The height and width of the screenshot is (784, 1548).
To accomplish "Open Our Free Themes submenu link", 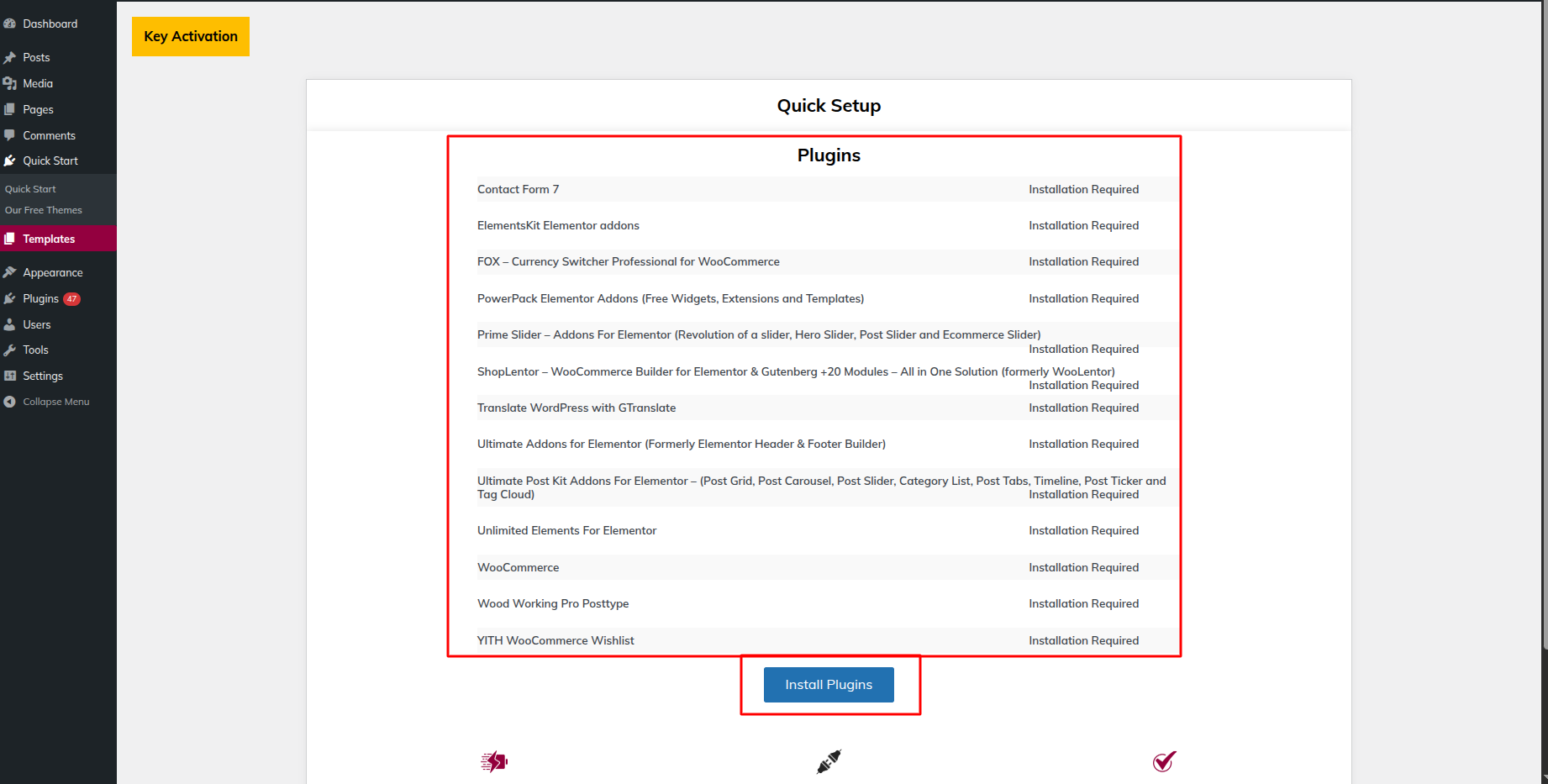I will [44, 210].
